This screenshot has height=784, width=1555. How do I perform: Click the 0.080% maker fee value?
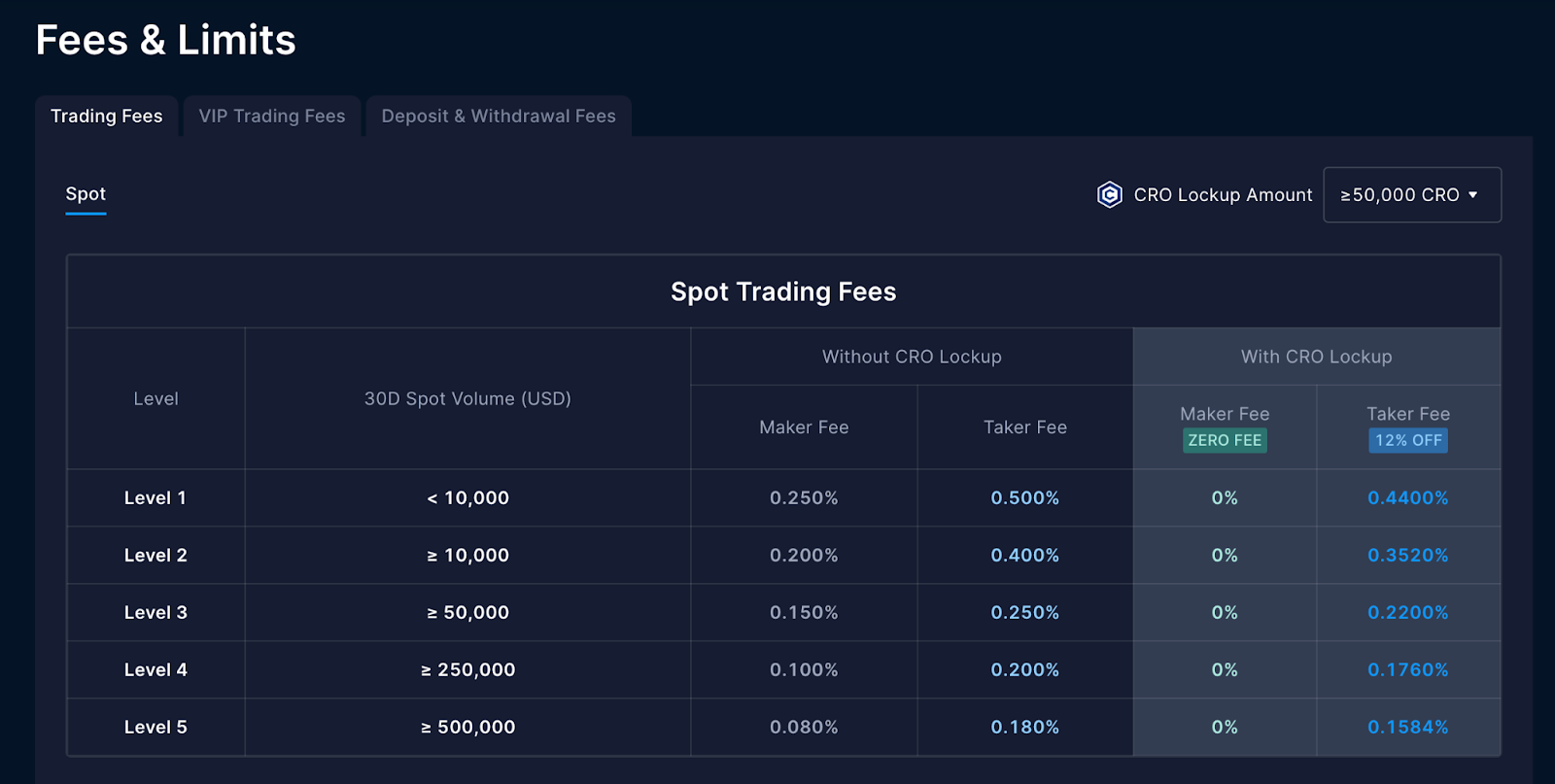pos(804,728)
